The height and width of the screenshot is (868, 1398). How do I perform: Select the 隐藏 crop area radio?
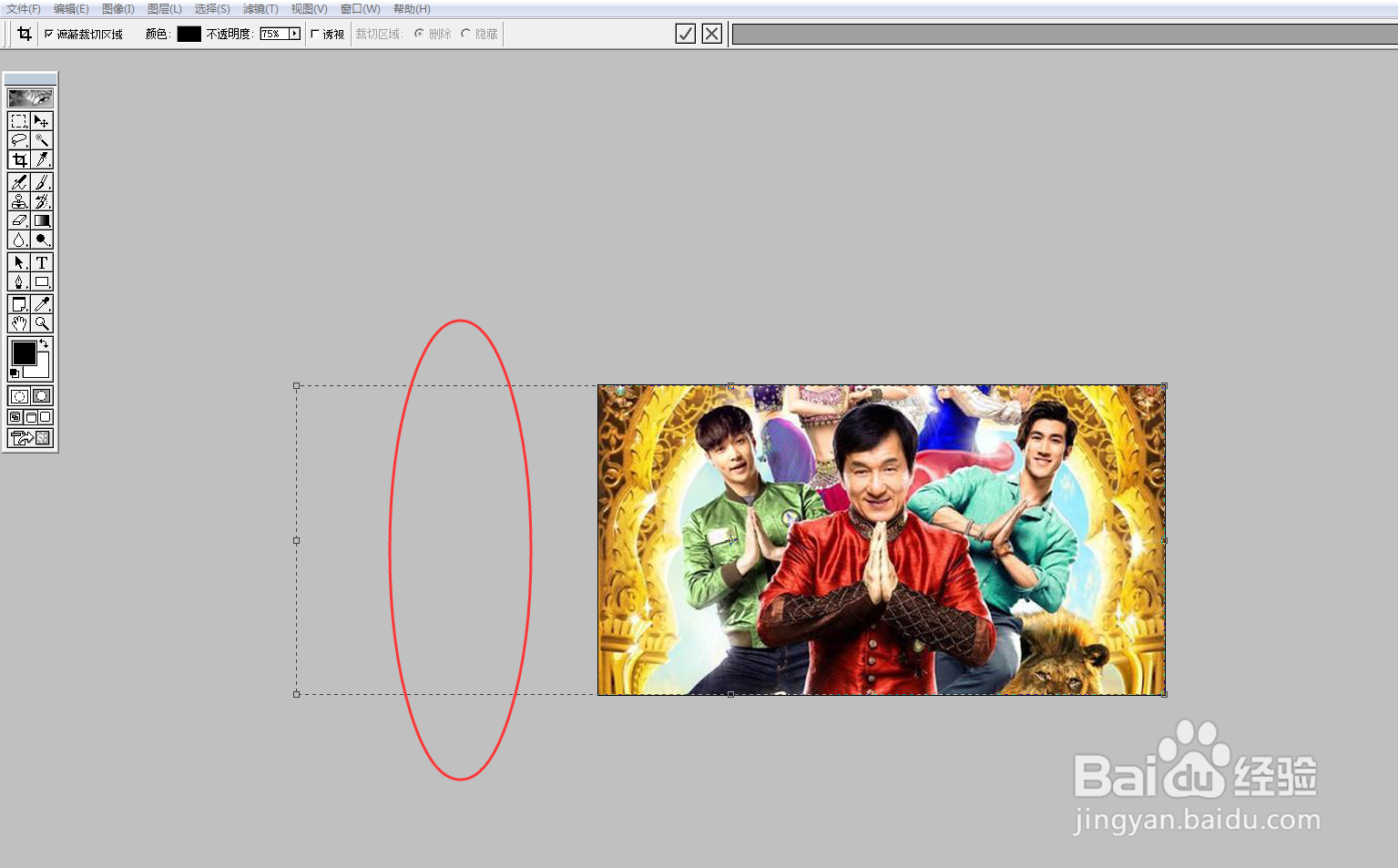point(465,34)
